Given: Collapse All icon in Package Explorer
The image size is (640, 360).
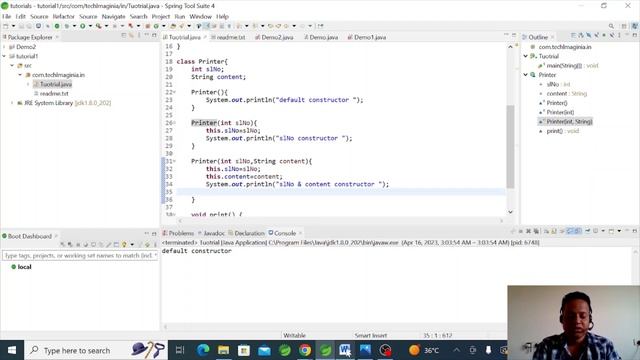Looking at the screenshot, I should click(124, 36).
